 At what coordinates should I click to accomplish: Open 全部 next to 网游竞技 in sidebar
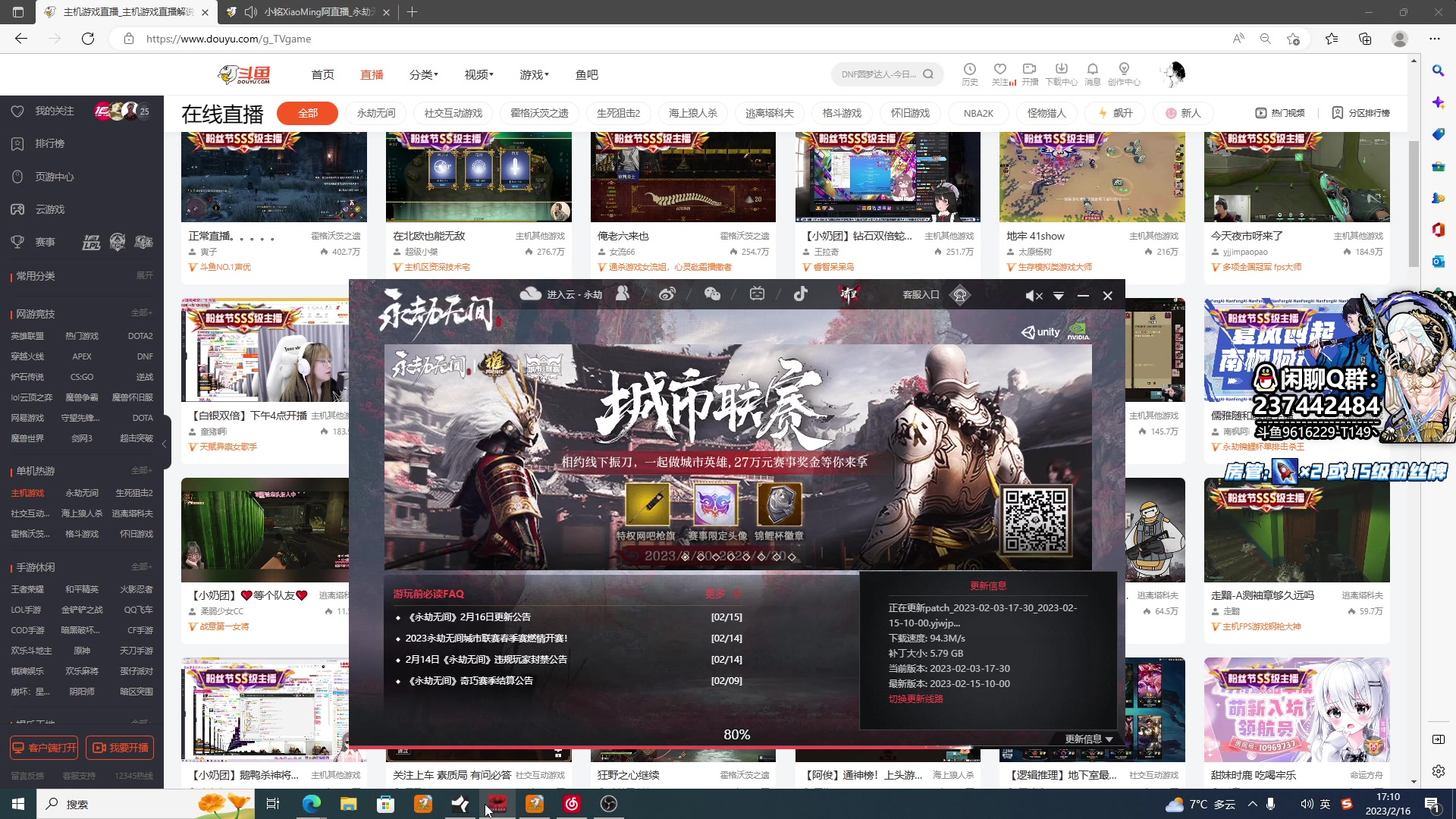(x=141, y=312)
